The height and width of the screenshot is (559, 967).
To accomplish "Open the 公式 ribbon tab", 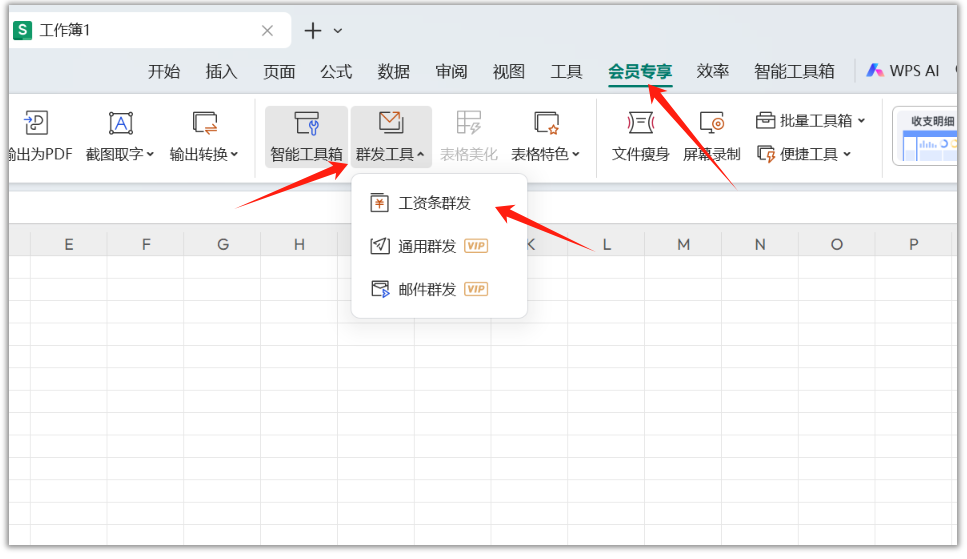I will [x=336, y=72].
